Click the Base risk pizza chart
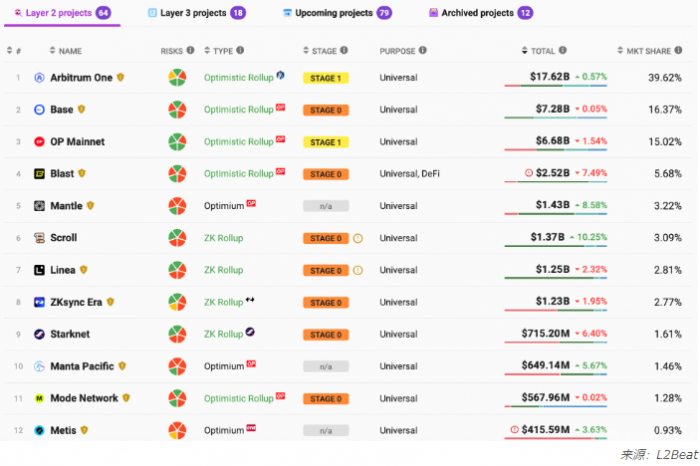This screenshot has width=700, height=466. [x=177, y=110]
